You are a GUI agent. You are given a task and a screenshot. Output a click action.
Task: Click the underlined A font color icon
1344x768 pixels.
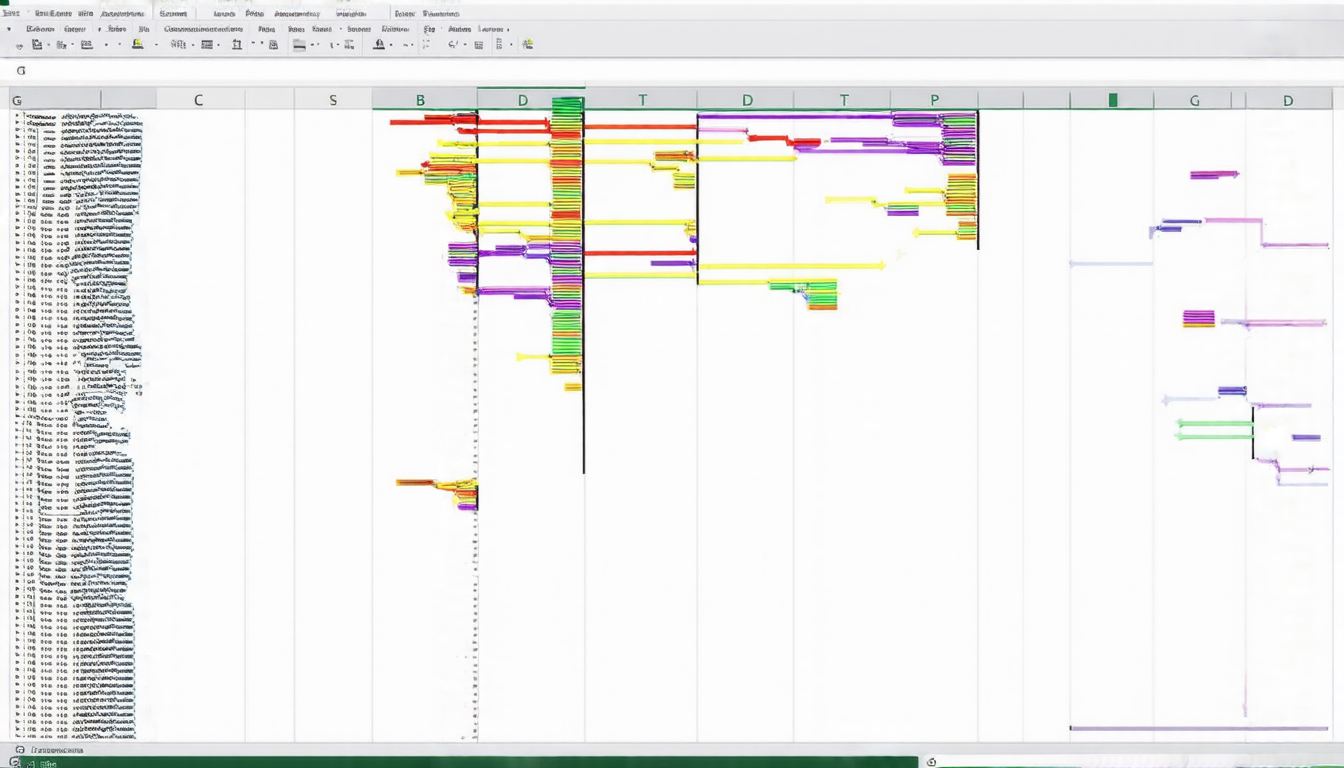379,44
